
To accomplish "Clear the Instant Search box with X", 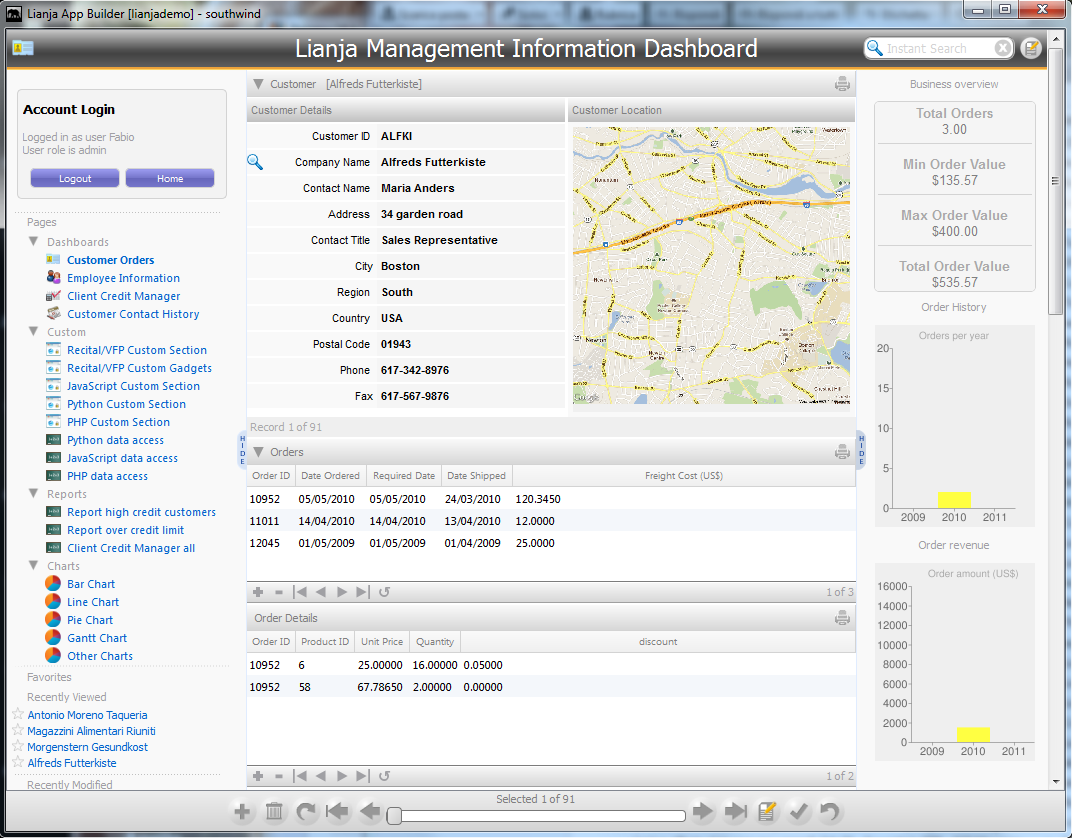I will tap(1002, 49).
